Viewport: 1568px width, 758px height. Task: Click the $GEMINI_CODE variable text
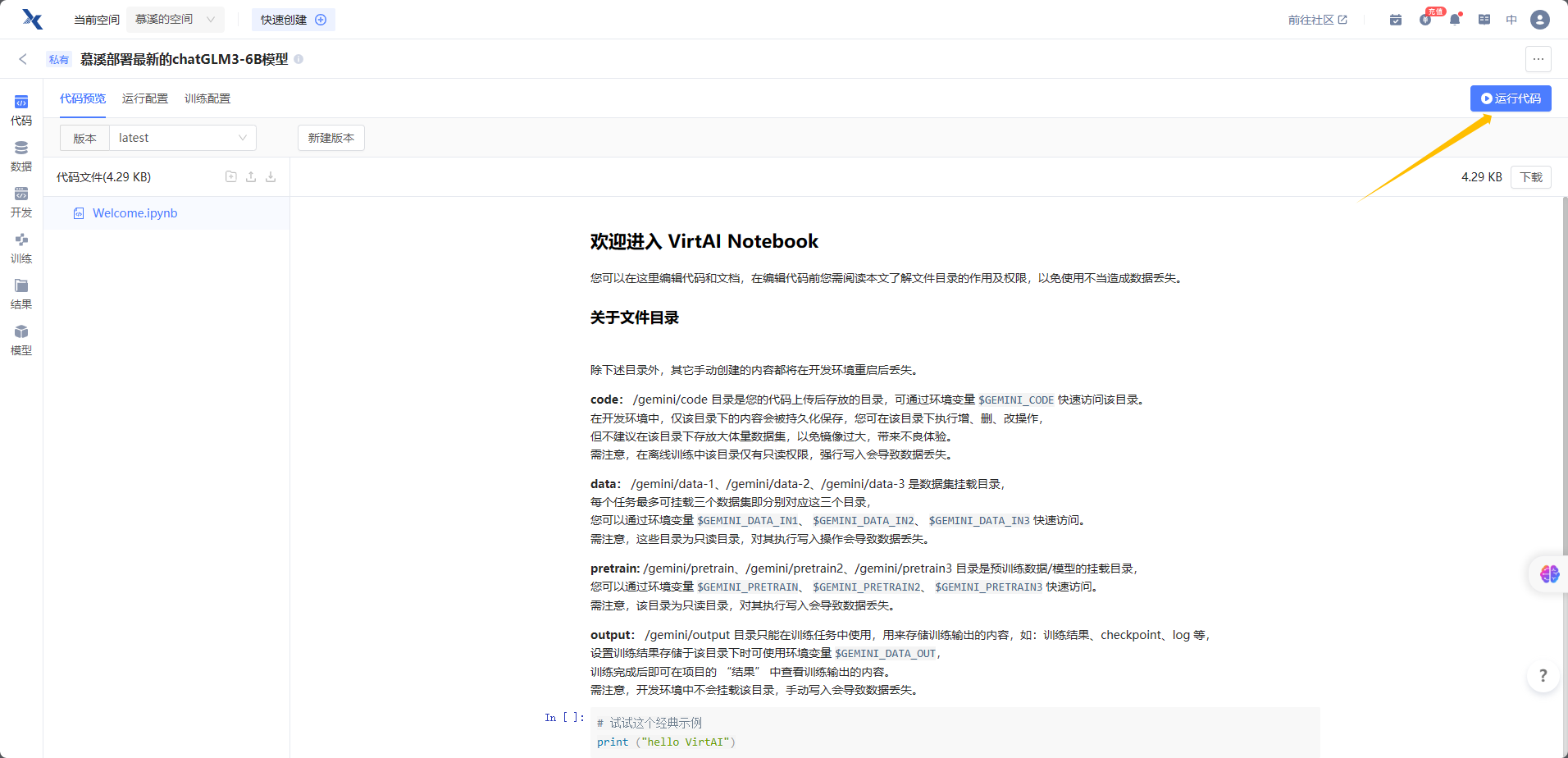[x=1016, y=400]
